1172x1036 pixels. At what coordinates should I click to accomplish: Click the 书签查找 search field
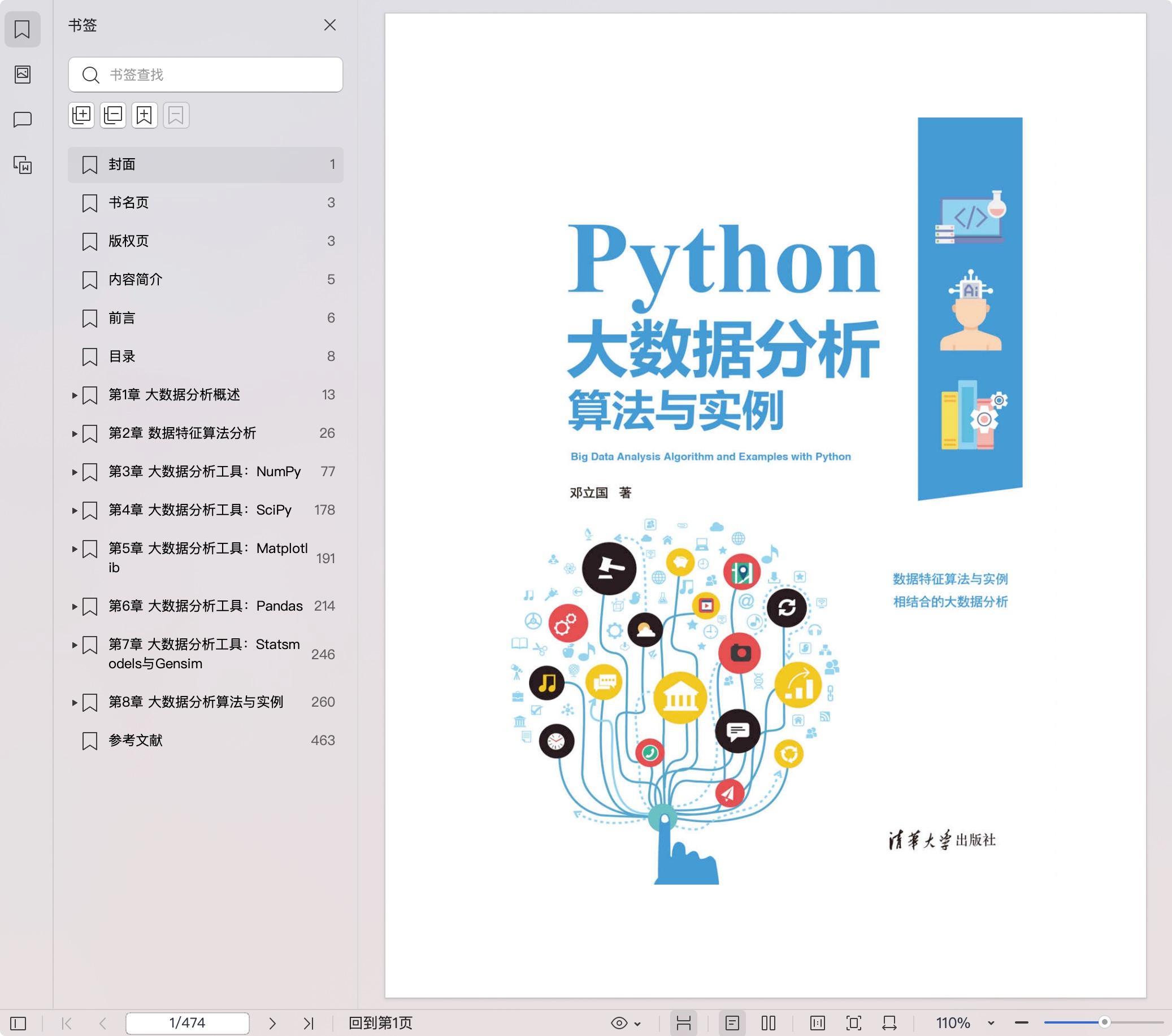(x=205, y=75)
